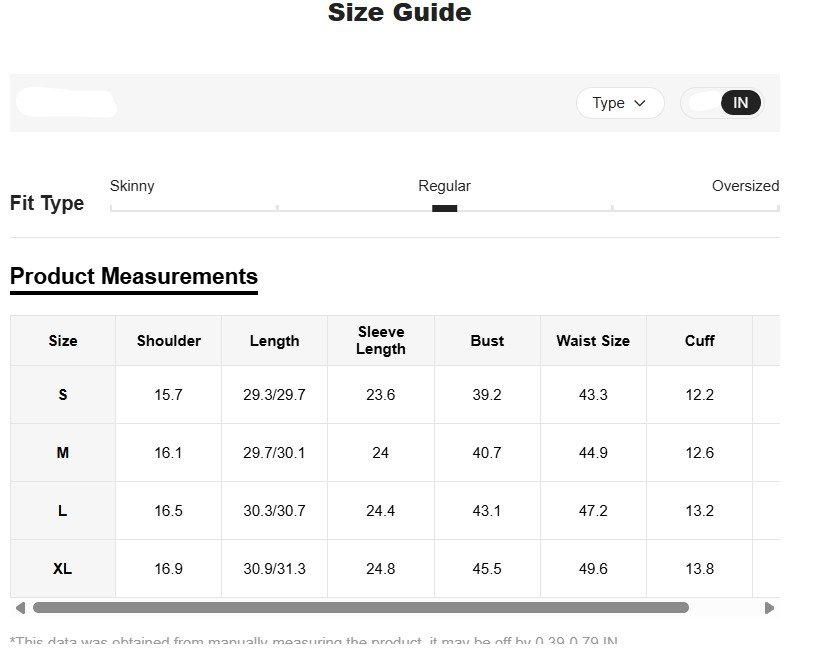Click the Sleeve Length column header
The height and width of the screenshot is (648, 835).
pyautogui.click(x=381, y=341)
